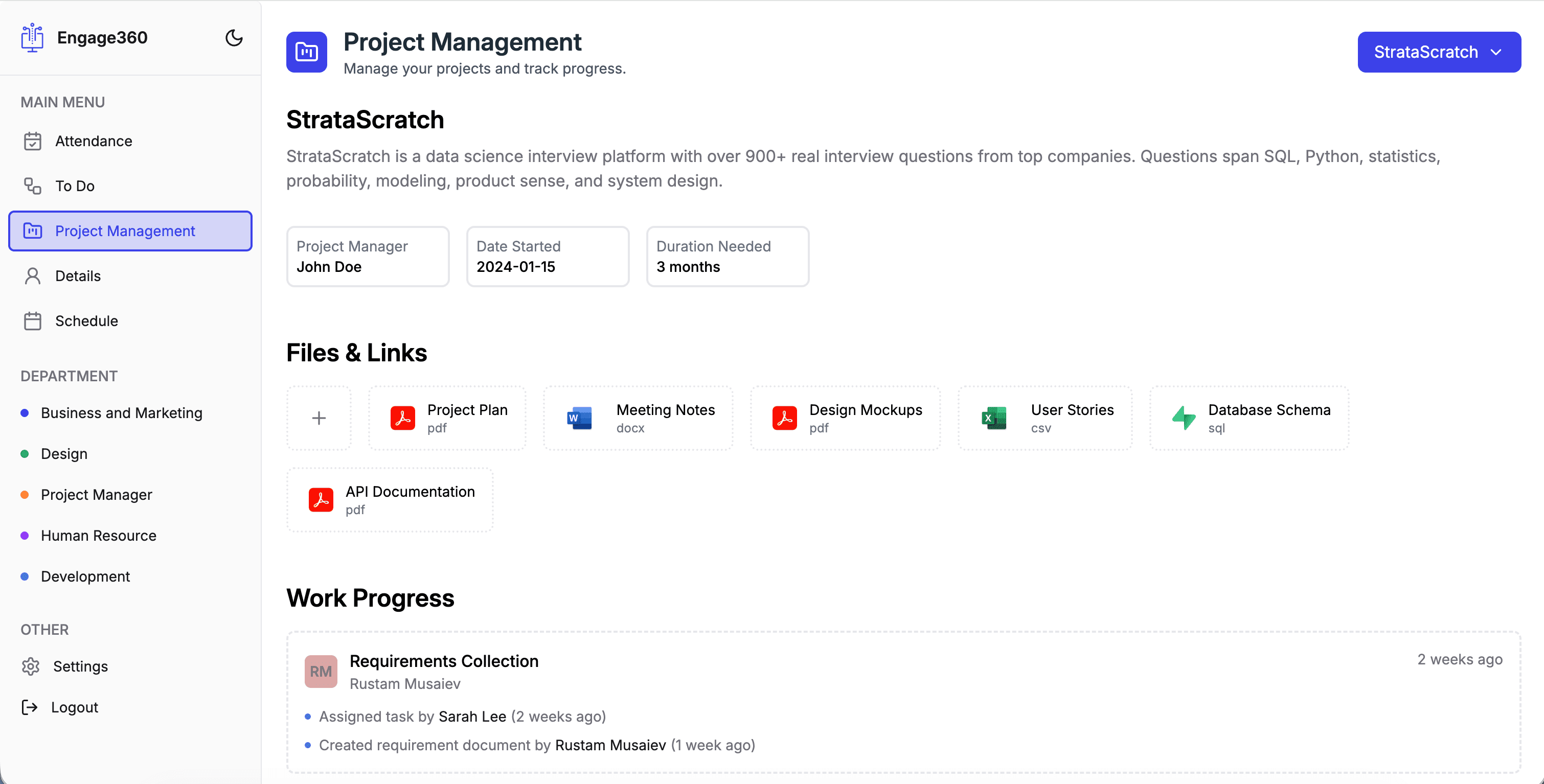The image size is (1544, 784).
Task: Open the API Documentation pdf file
Action: pyautogui.click(x=390, y=499)
